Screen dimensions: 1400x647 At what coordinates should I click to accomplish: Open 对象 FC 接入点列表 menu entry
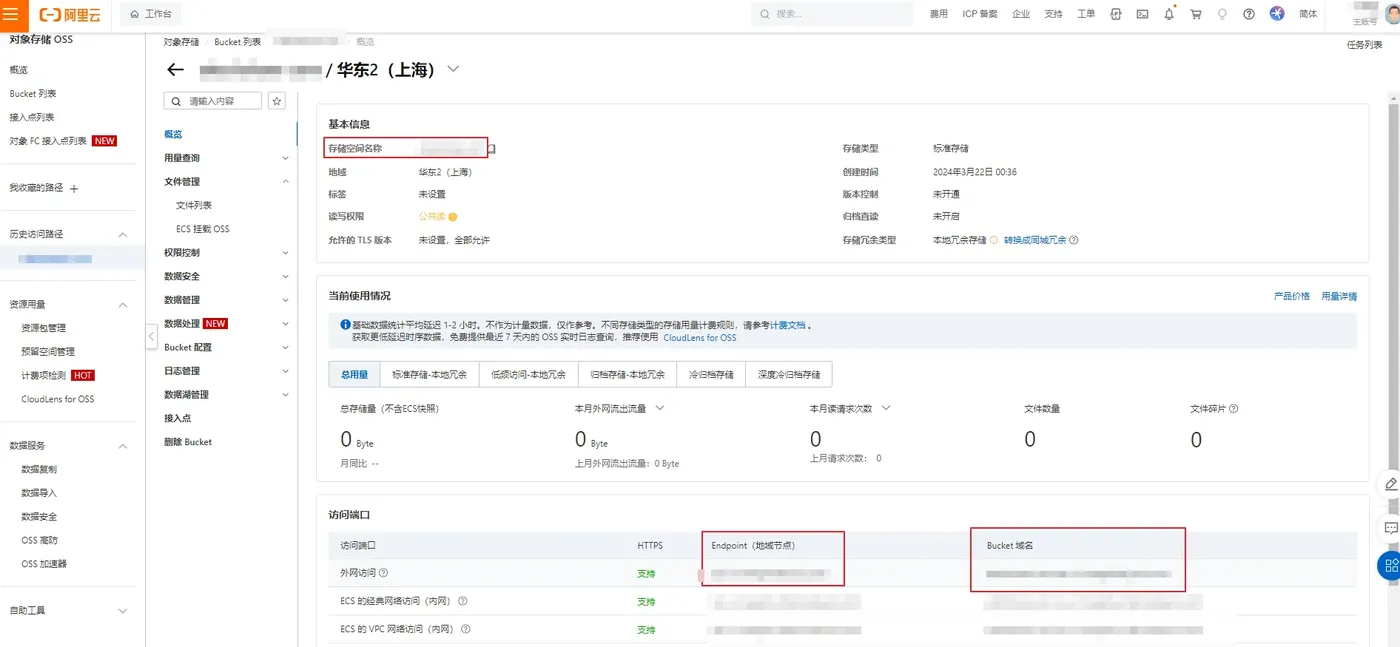(48, 141)
